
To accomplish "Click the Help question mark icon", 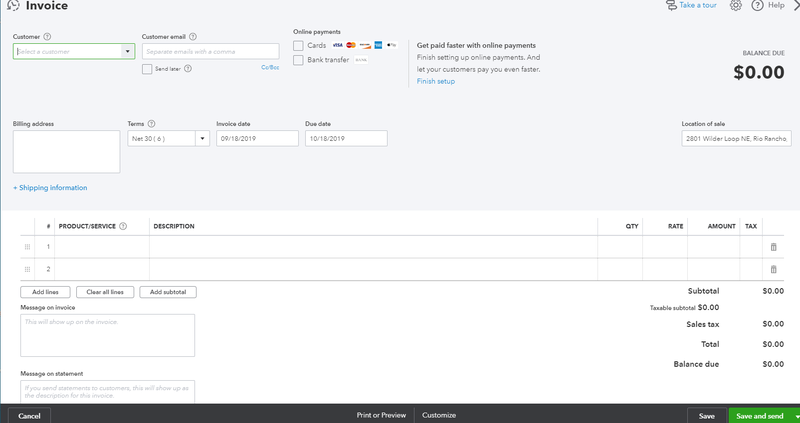I will pyautogui.click(x=758, y=6).
